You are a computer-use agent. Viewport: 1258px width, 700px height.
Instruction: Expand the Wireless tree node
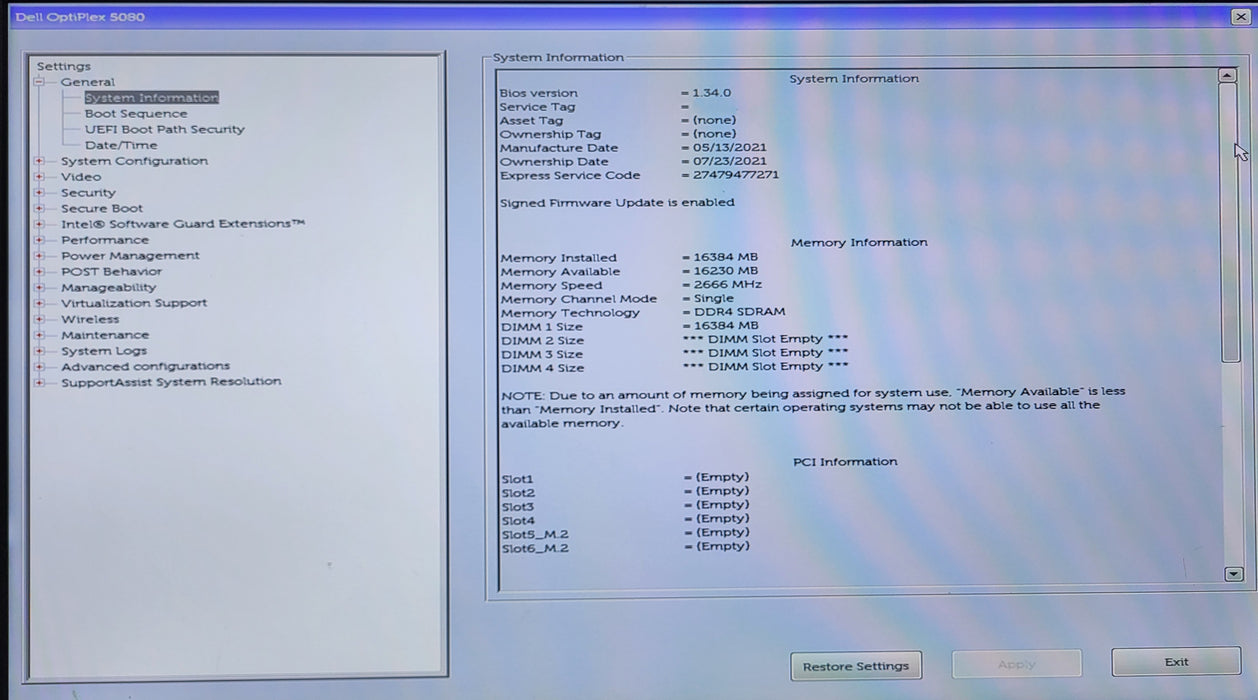tap(39, 319)
